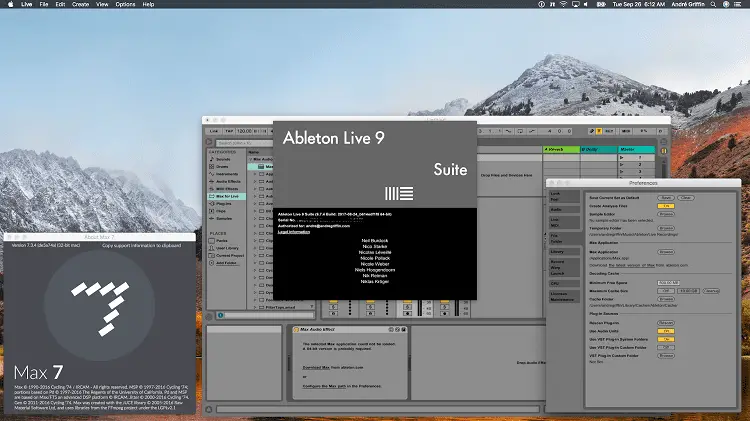Viewport: 750px width, 421px height.
Task: Toggle the yellow computer MIDI keyboard button
Action: click(599, 131)
